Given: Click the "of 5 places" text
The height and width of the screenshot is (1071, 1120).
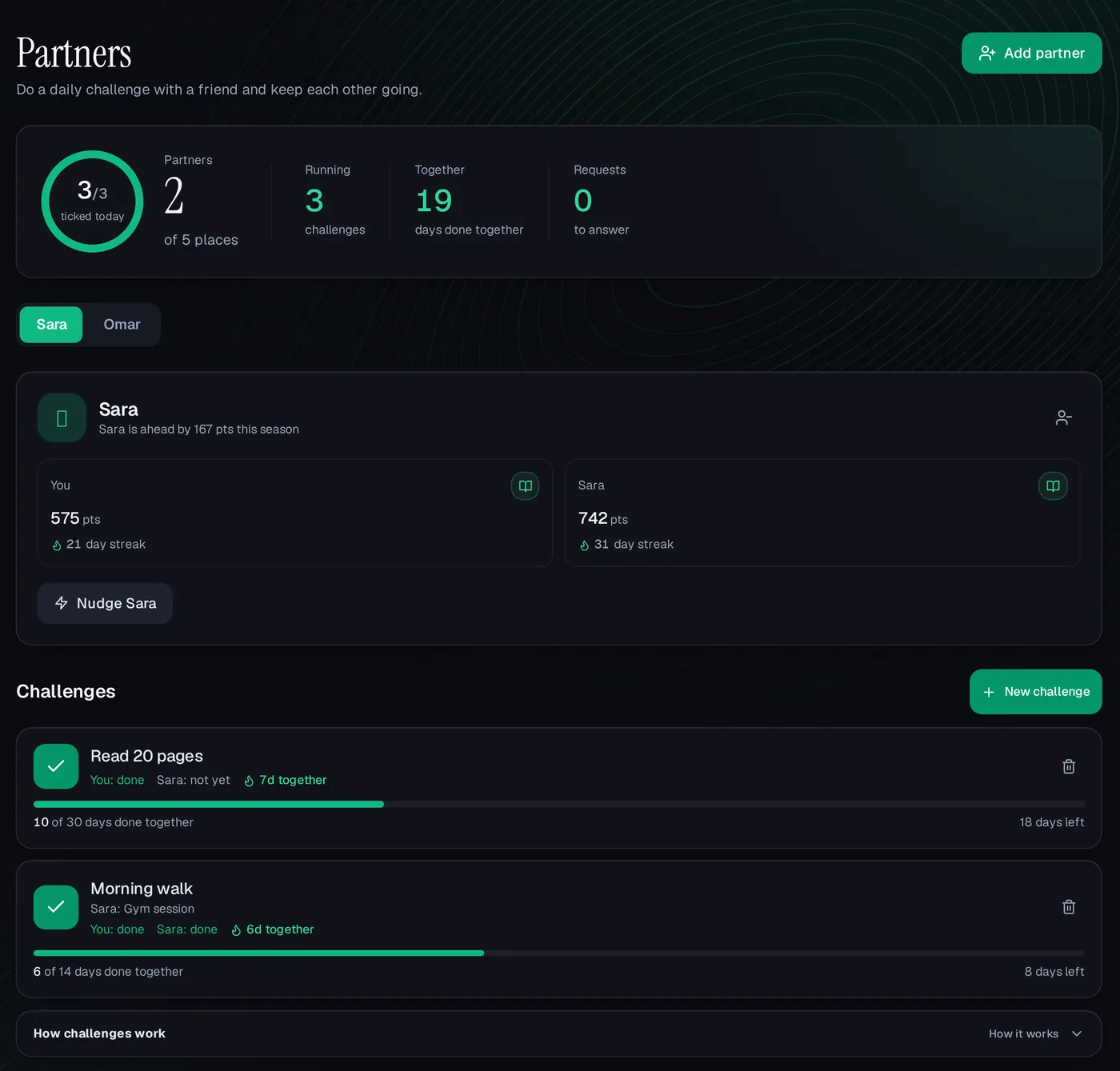Looking at the screenshot, I should point(201,240).
